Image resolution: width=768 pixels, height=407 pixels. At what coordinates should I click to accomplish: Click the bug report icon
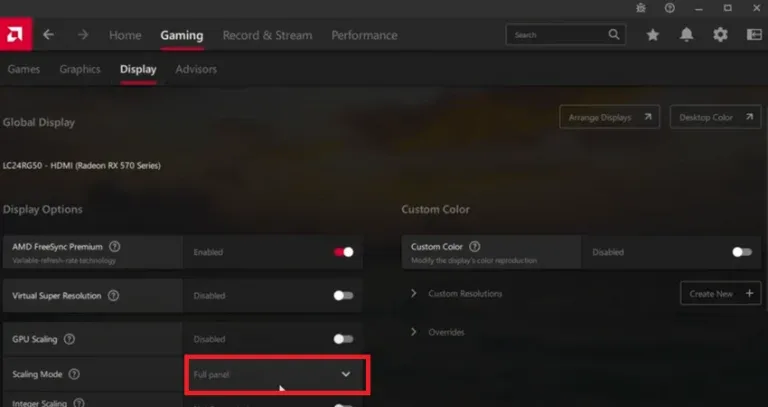[x=641, y=8]
